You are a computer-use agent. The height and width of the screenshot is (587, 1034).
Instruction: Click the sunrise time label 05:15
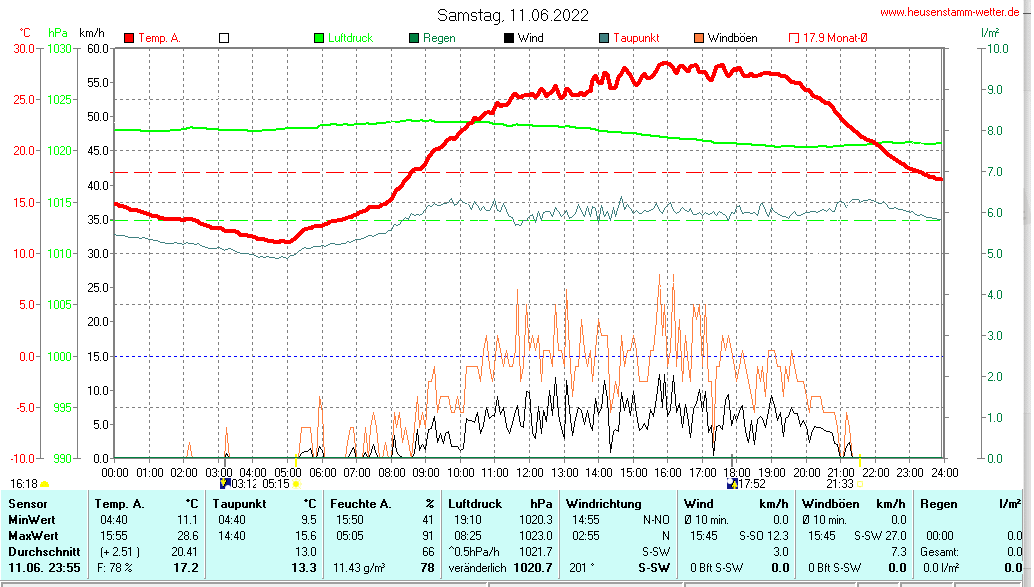(273, 484)
